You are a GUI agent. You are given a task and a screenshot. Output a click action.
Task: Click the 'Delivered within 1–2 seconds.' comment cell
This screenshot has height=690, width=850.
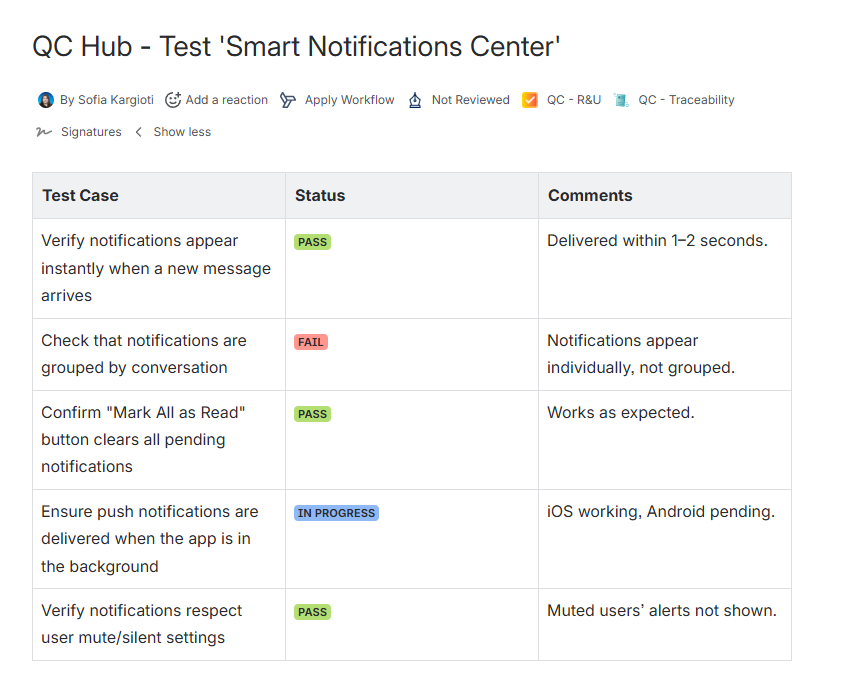click(657, 241)
